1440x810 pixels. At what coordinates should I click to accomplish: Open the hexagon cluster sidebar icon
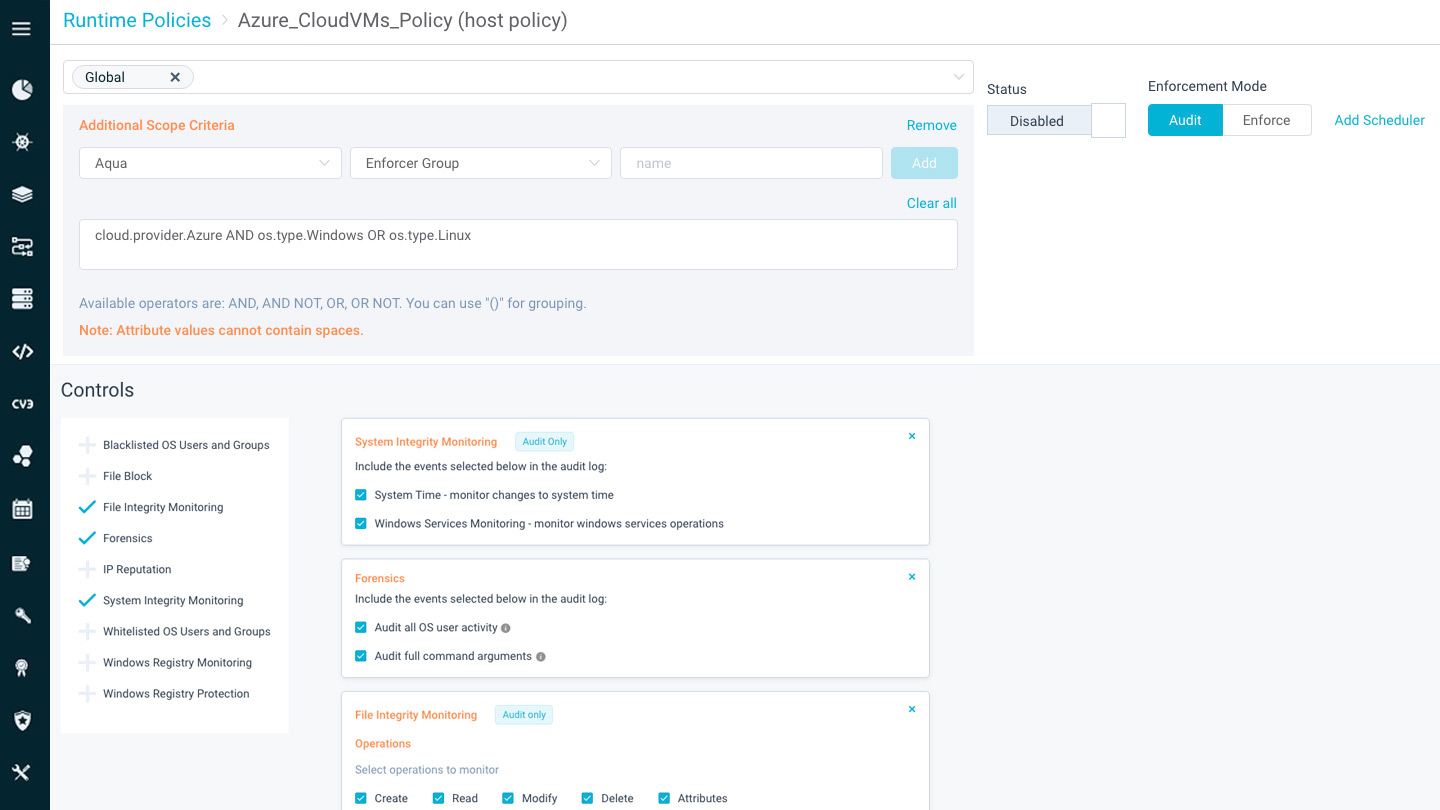point(22,456)
